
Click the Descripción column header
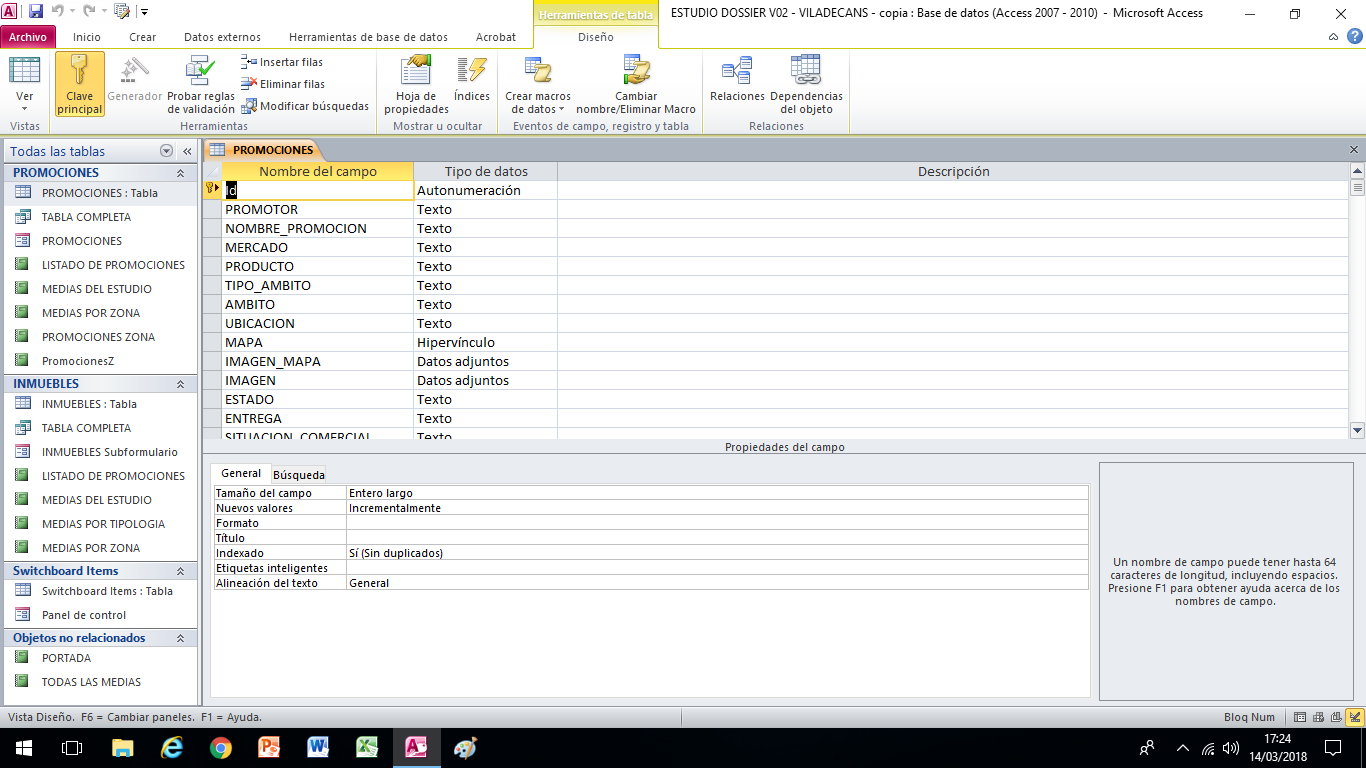953,171
